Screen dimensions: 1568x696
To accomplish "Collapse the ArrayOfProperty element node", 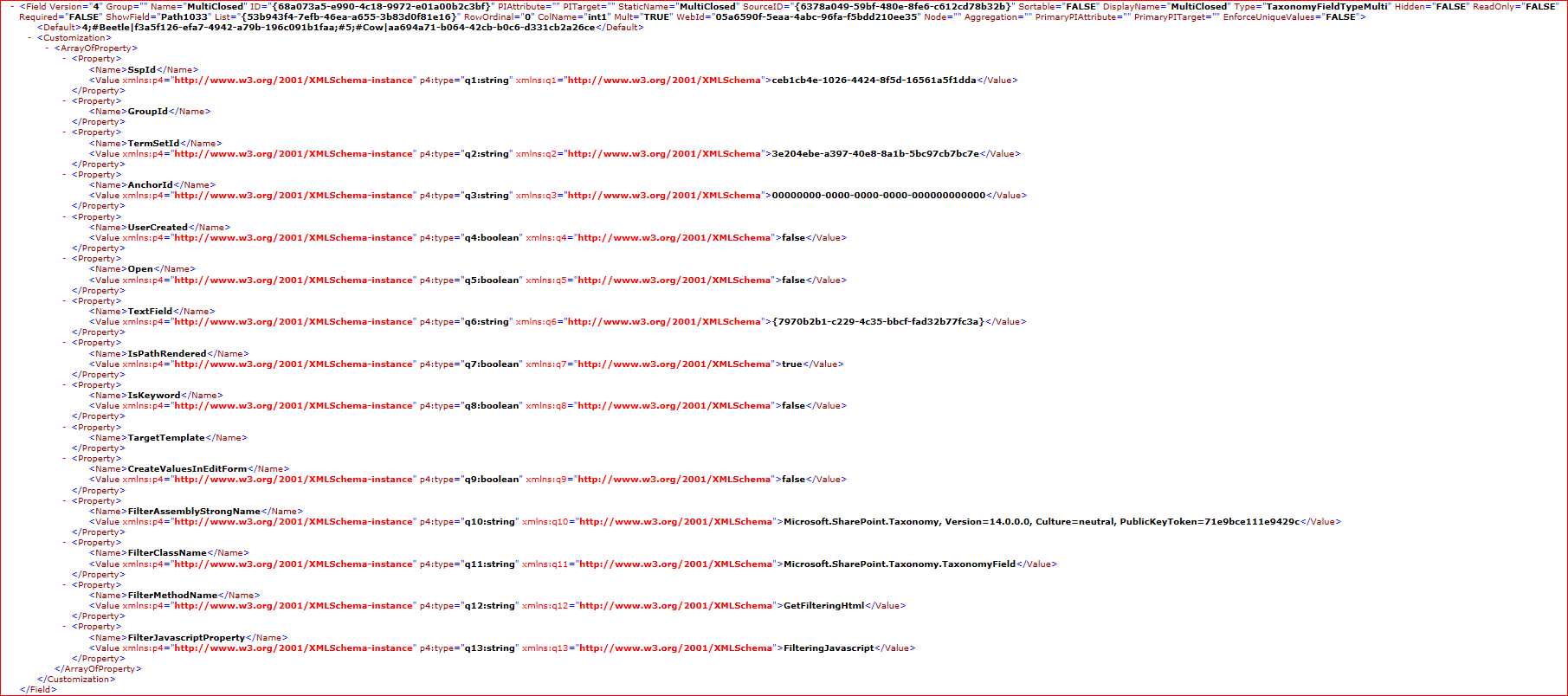I will [x=48, y=48].
